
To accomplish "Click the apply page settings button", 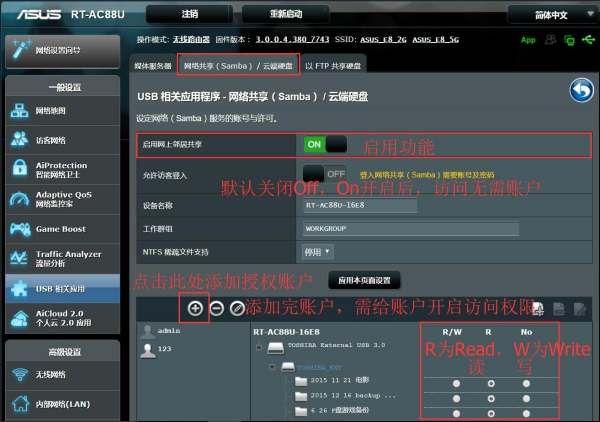I will click(x=364, y=280).
